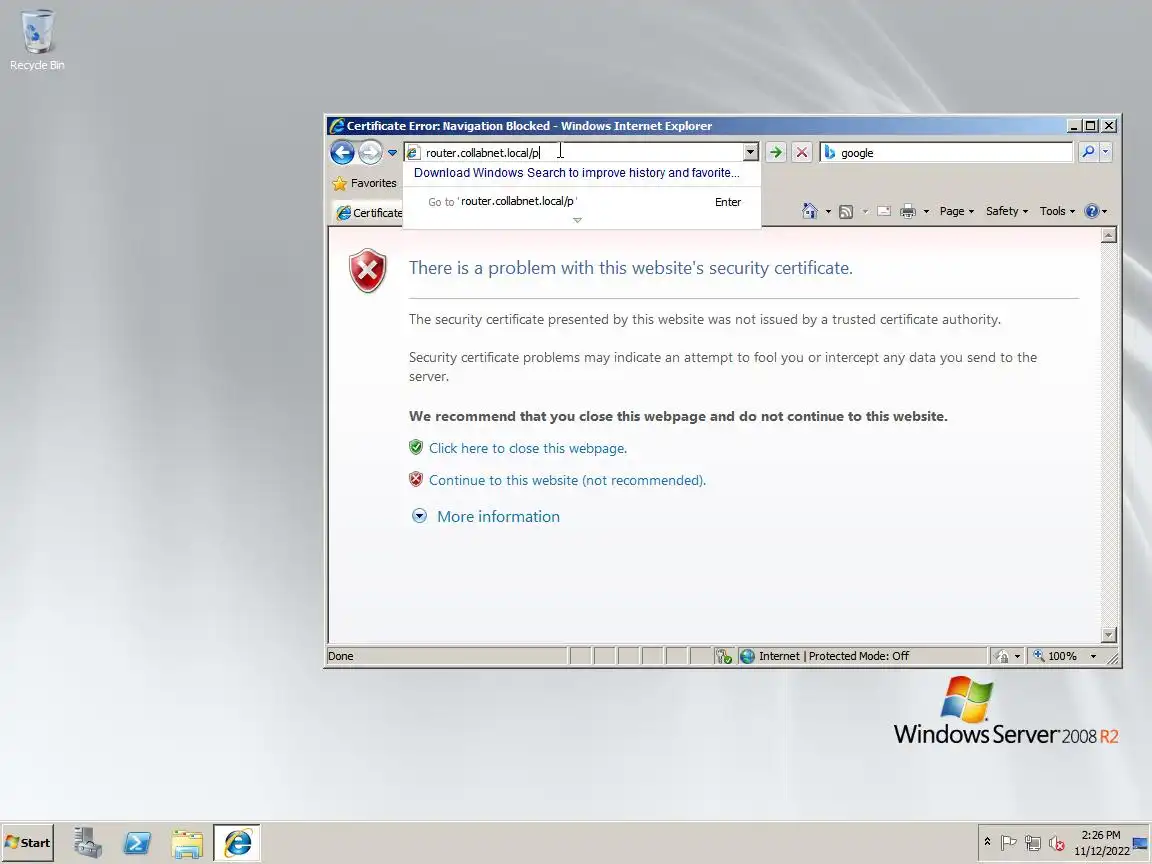Click the Forward navigation arrow
This screenshot has width=1152, height=864.
click(x=370, y=152)
